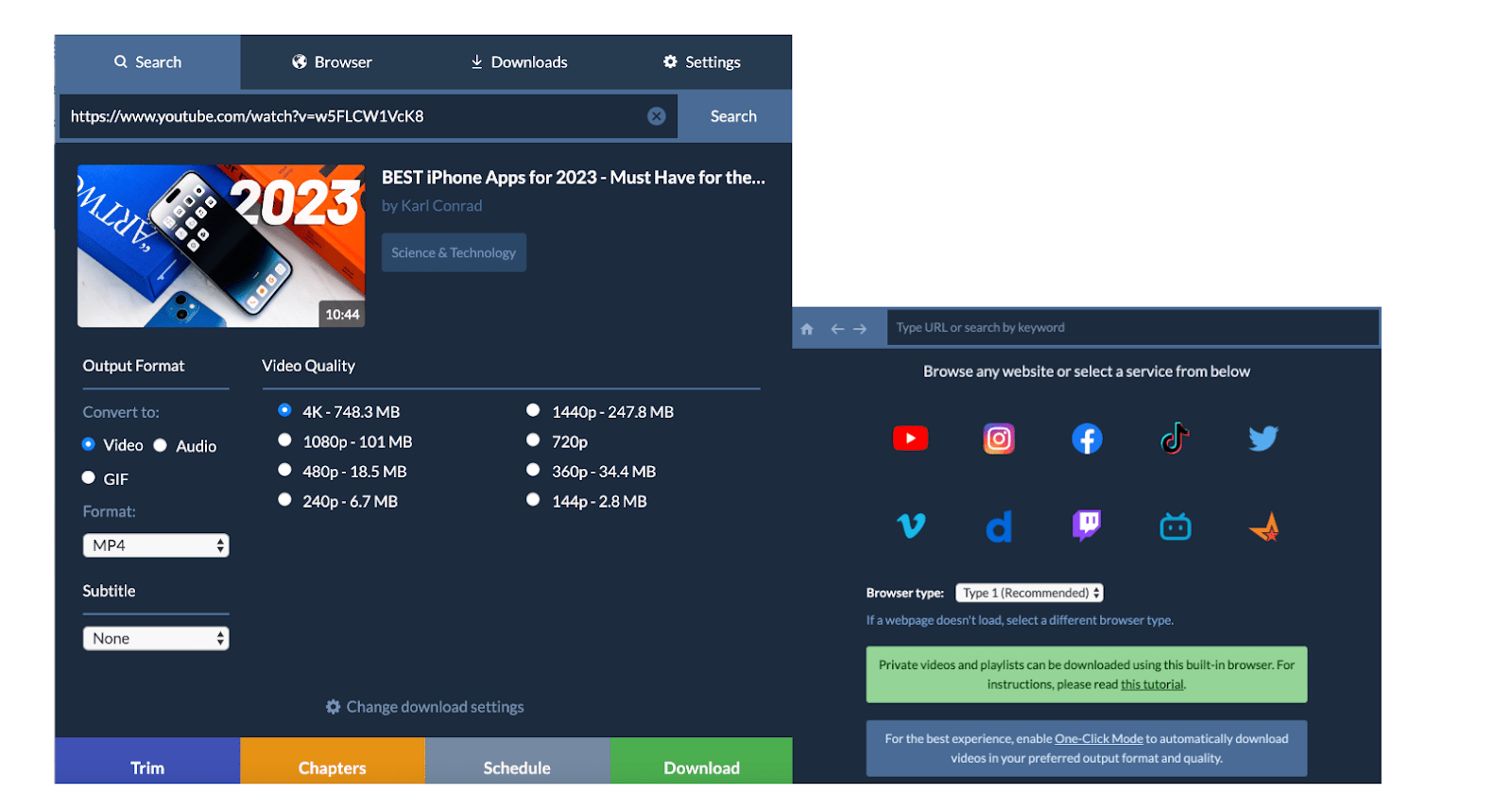
Task: Clear the YouTube URL field
Action: click(x=657, y=116)
